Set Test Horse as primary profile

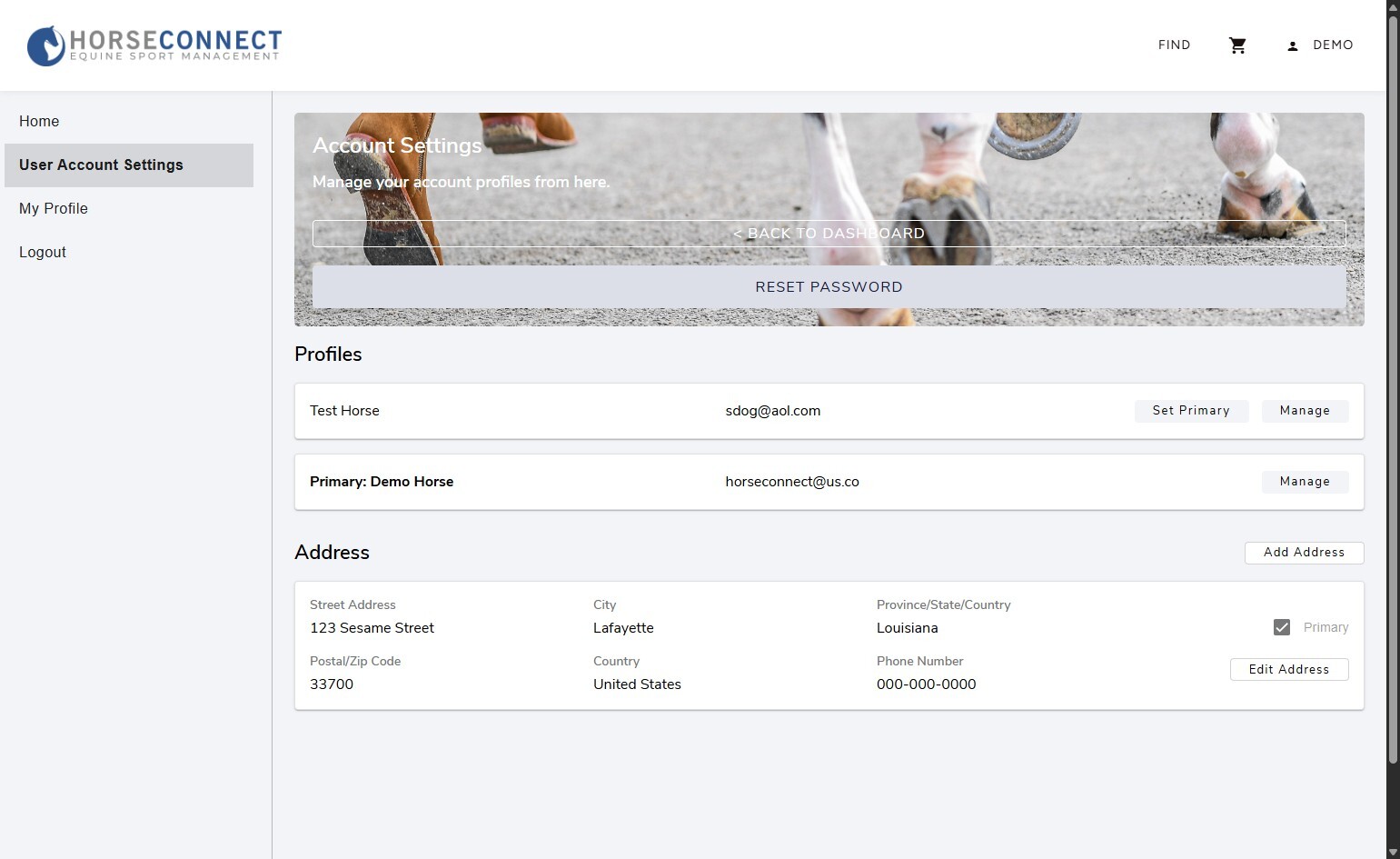point(1191,411)
